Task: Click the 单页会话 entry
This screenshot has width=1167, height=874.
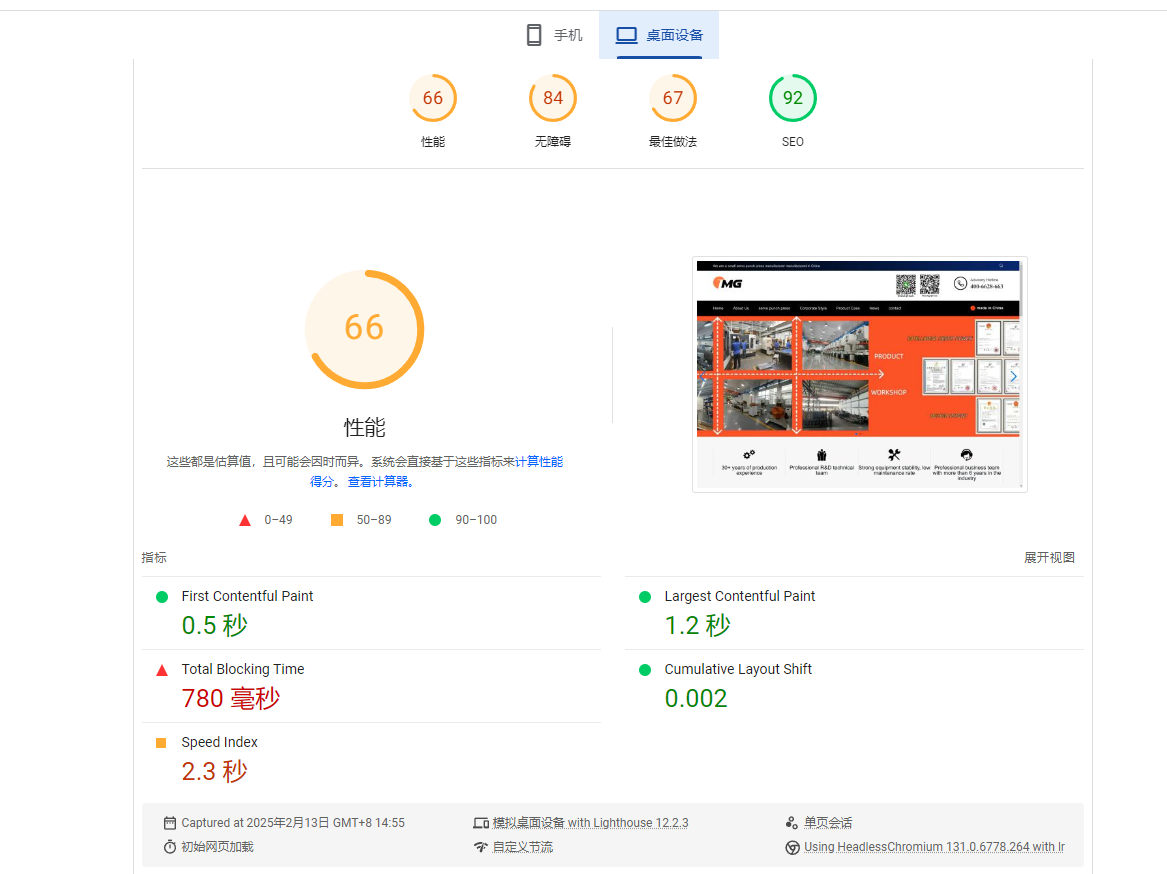Action: tap(828, 823)
